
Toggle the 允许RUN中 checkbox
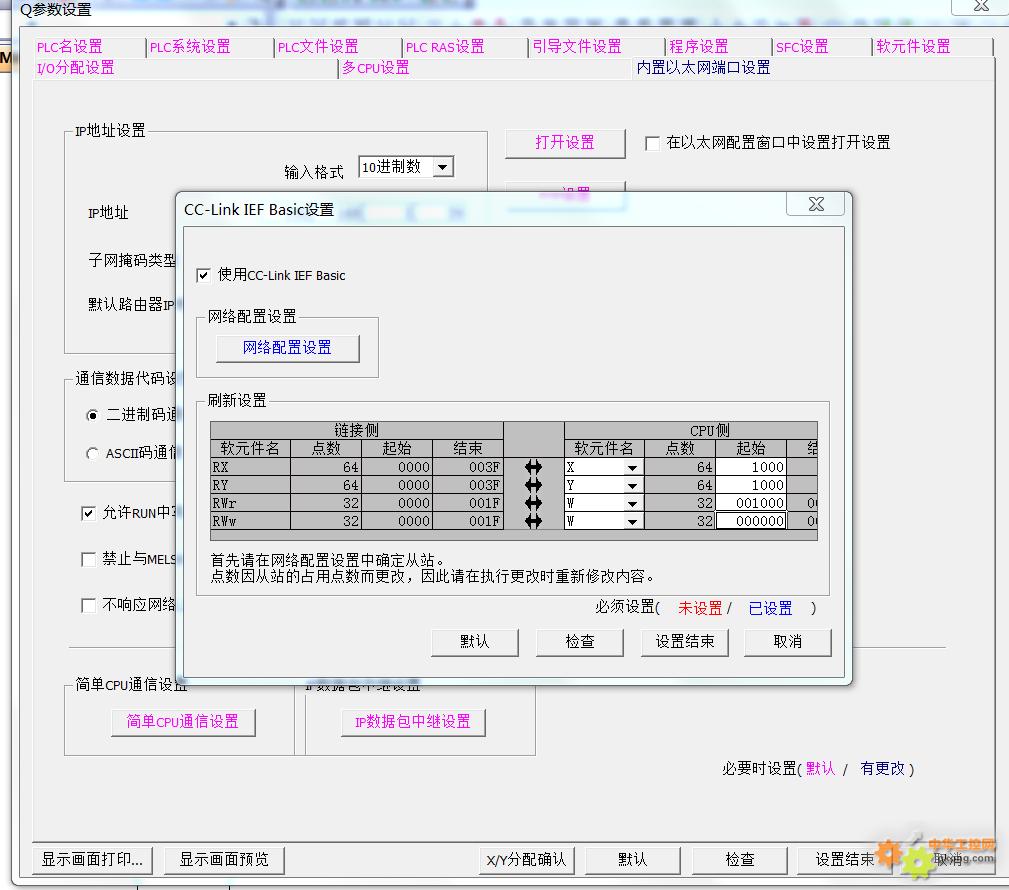(x=88, y=513)
